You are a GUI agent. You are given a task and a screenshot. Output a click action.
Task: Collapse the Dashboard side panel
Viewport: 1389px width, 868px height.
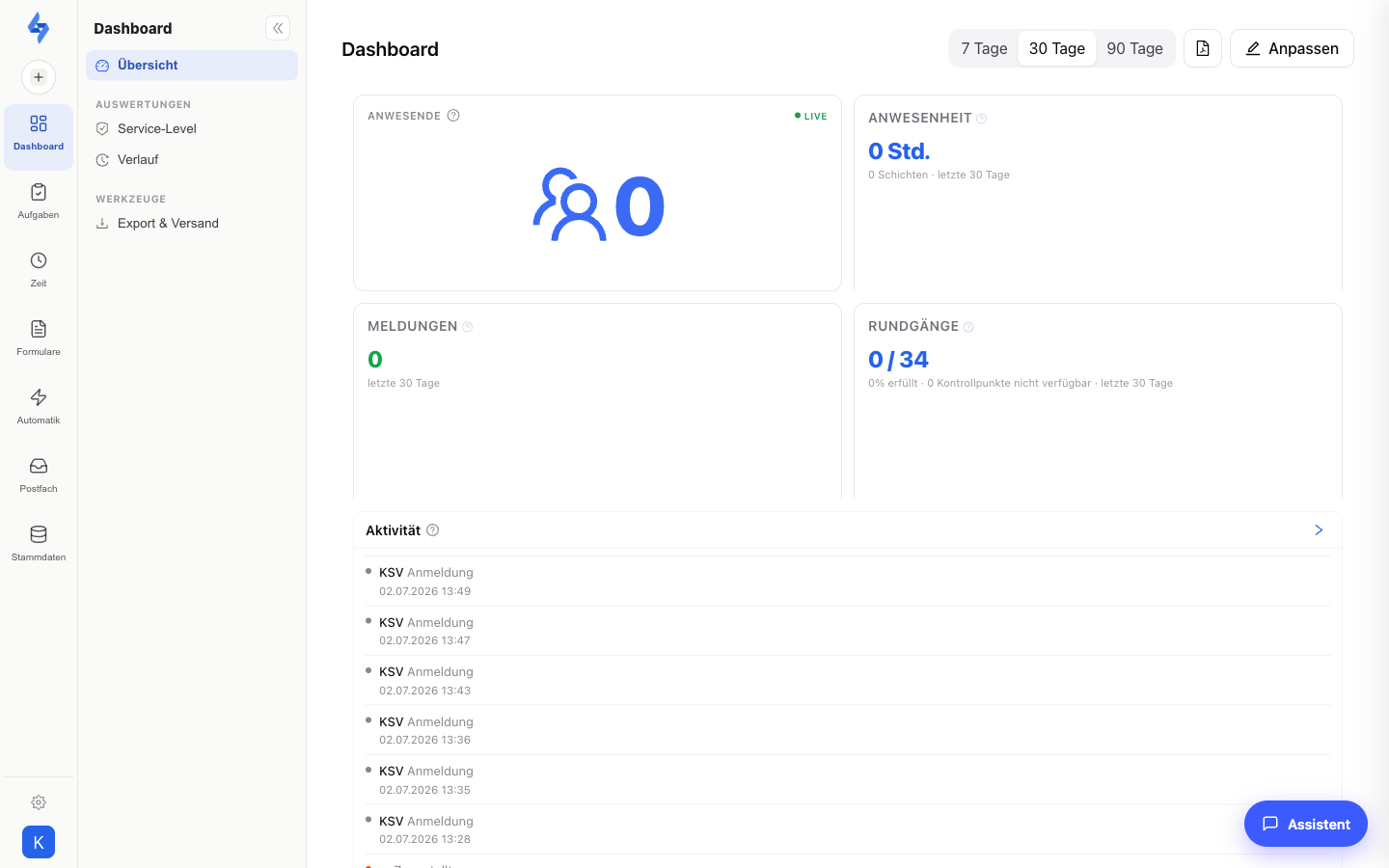pos(278,28)
